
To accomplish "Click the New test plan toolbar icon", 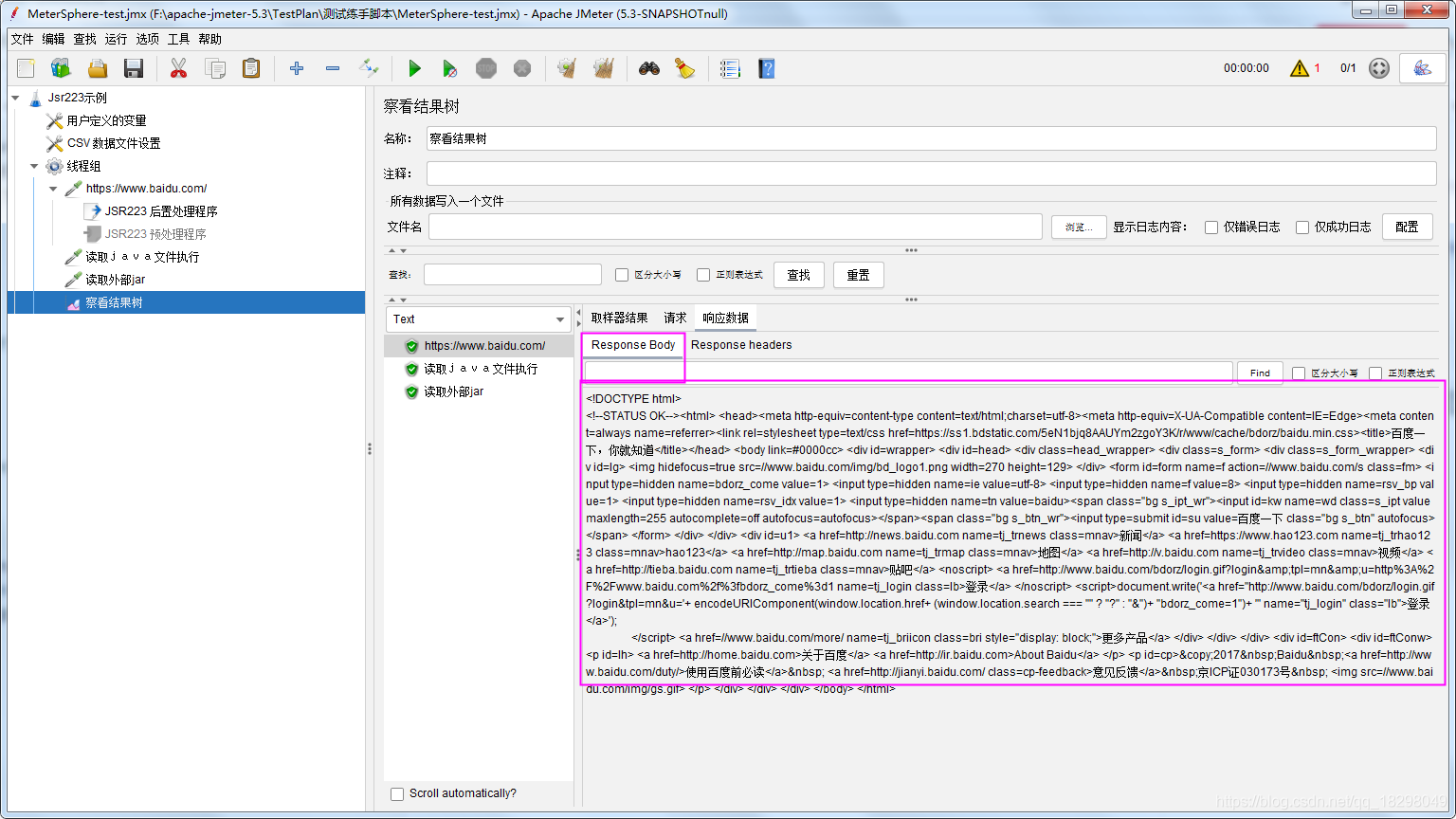I will click(26, 68).
